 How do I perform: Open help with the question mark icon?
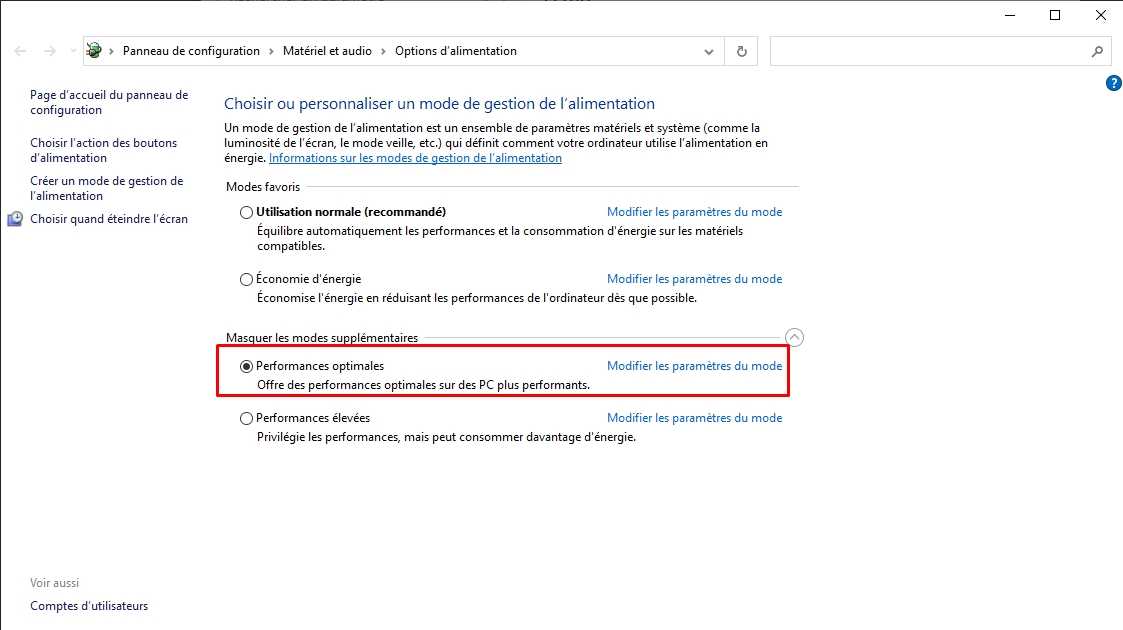click(x=1114, y=83)
